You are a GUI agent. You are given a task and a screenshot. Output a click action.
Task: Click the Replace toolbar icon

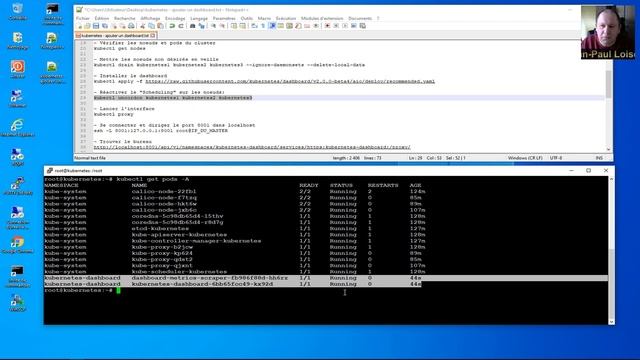[202, 26]
